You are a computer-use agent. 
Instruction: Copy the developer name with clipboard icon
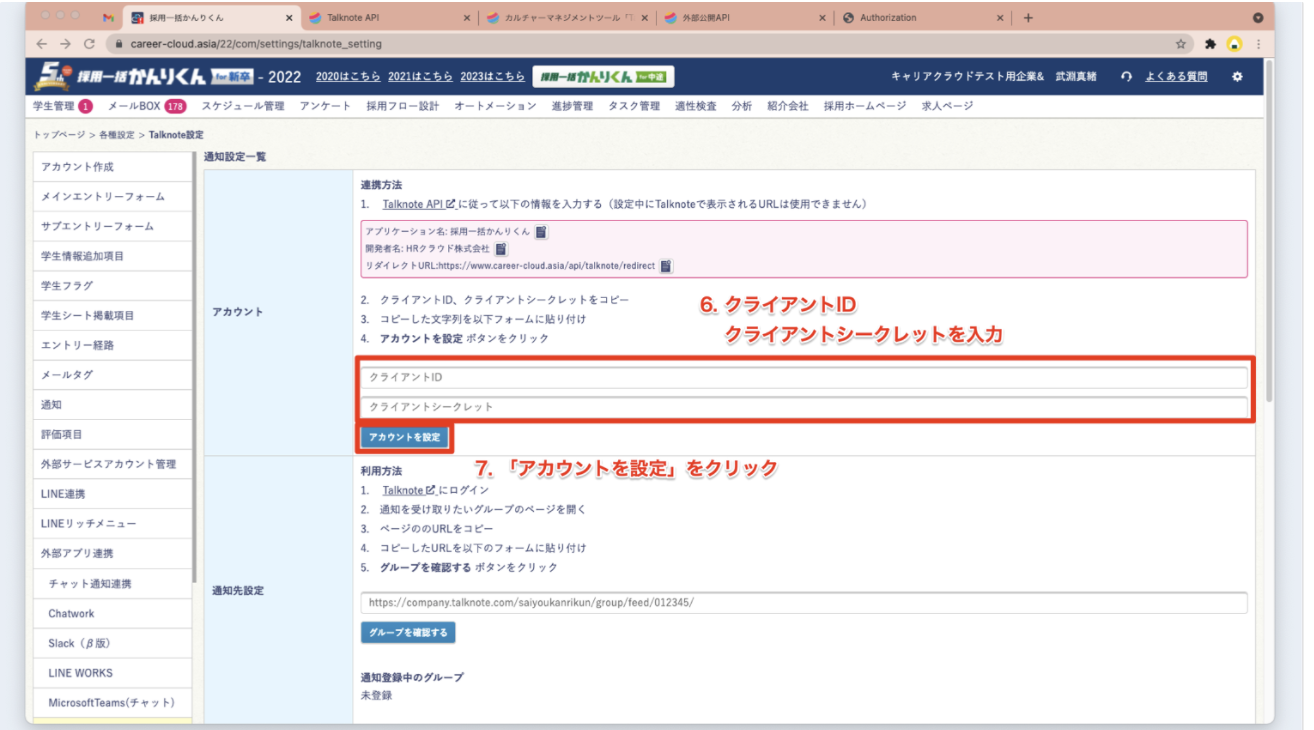pos(501,249)
